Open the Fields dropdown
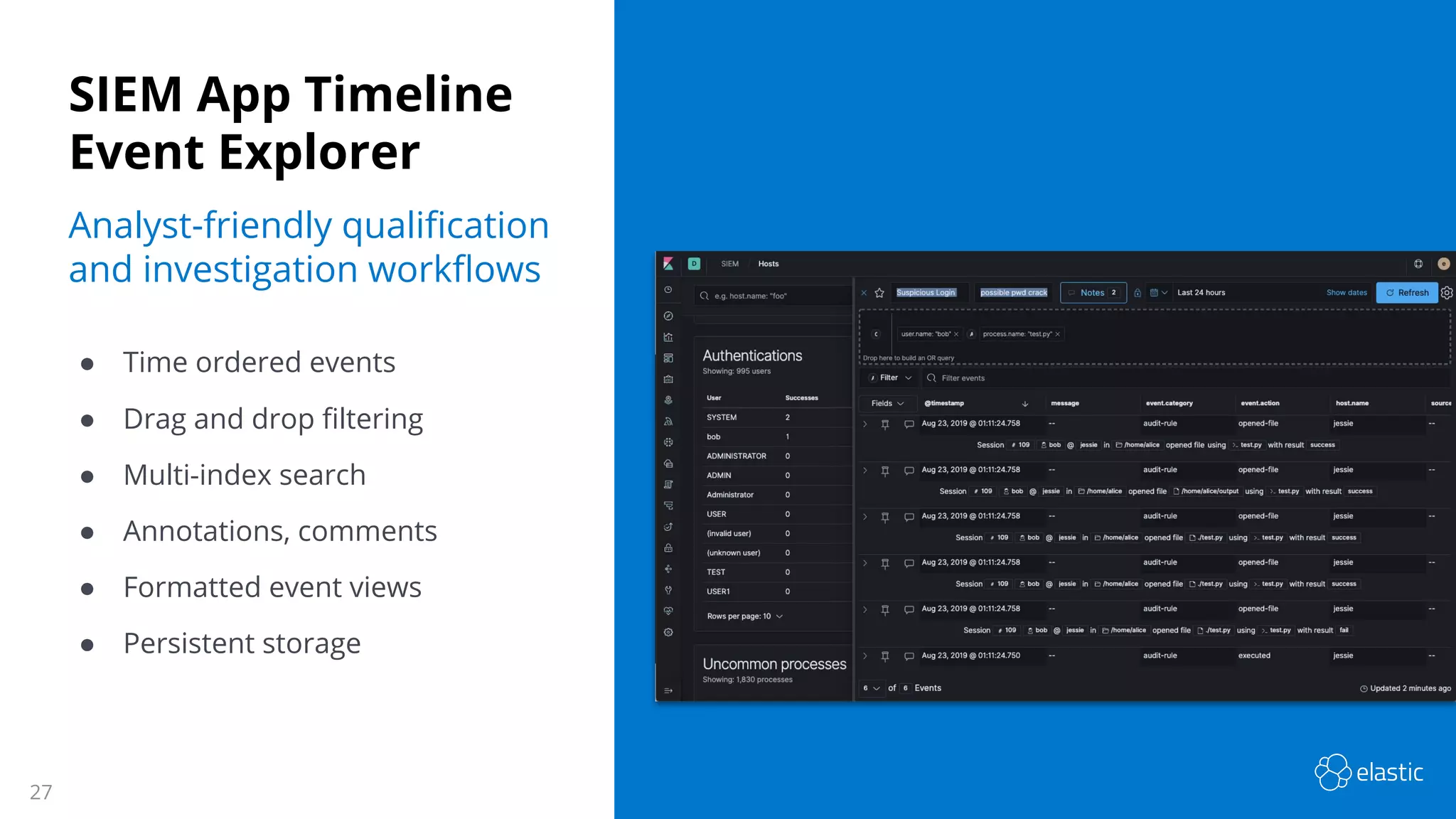The width and height of the screenshot is (1456, 819). (887, 403)
